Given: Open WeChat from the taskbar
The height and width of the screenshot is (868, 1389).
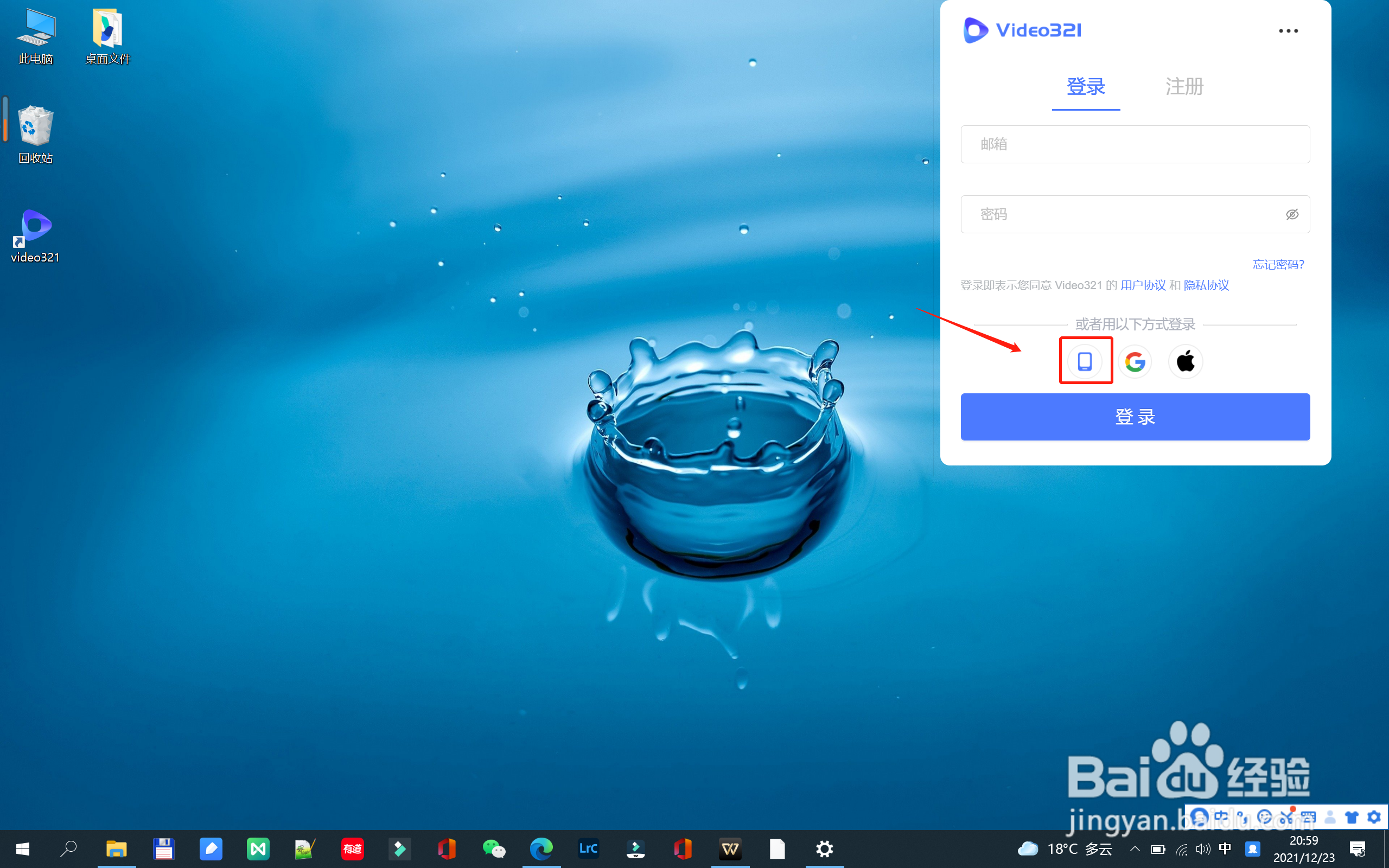Looking at the screenshot, I should (x=494, y=848).
